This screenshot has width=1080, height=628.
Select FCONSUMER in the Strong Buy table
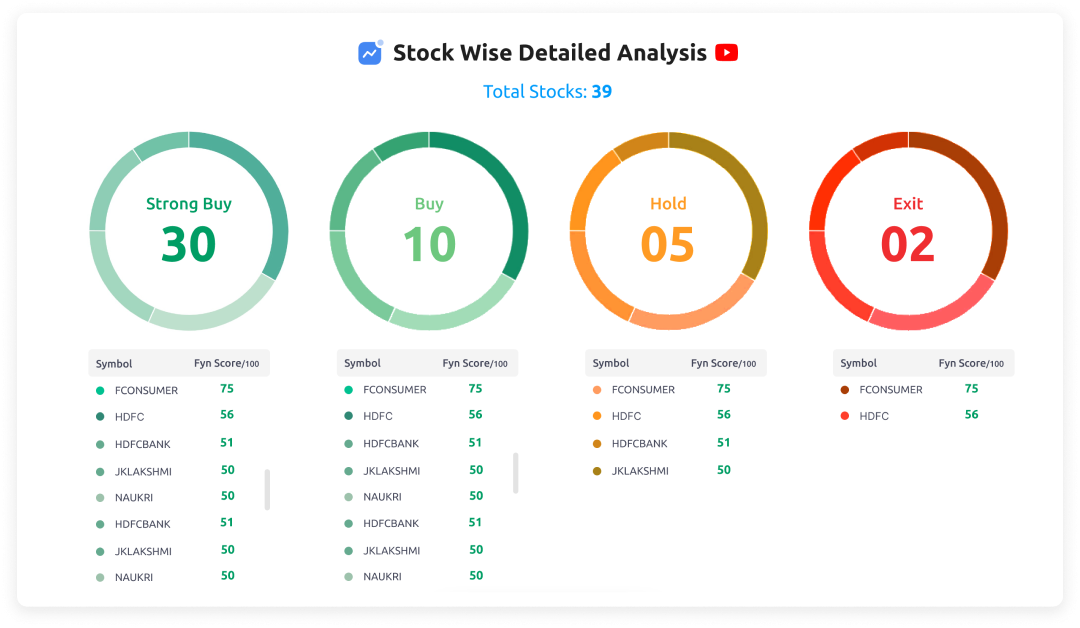[147, 390]
